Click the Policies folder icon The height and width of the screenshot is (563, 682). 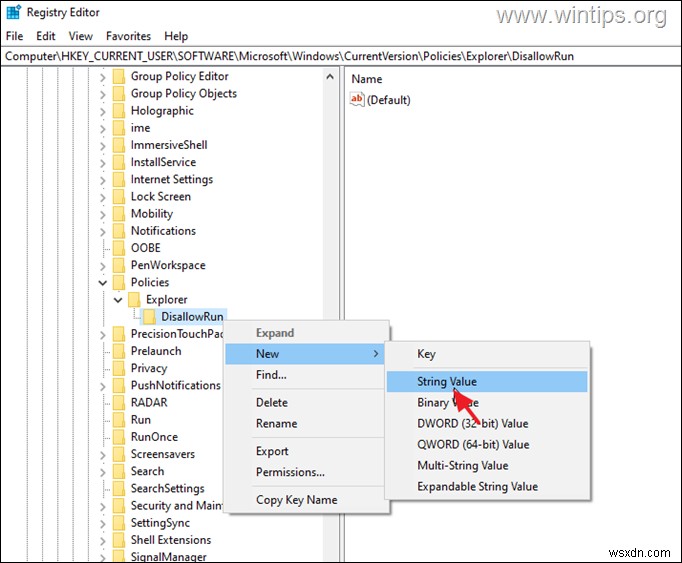coord(119,282)
